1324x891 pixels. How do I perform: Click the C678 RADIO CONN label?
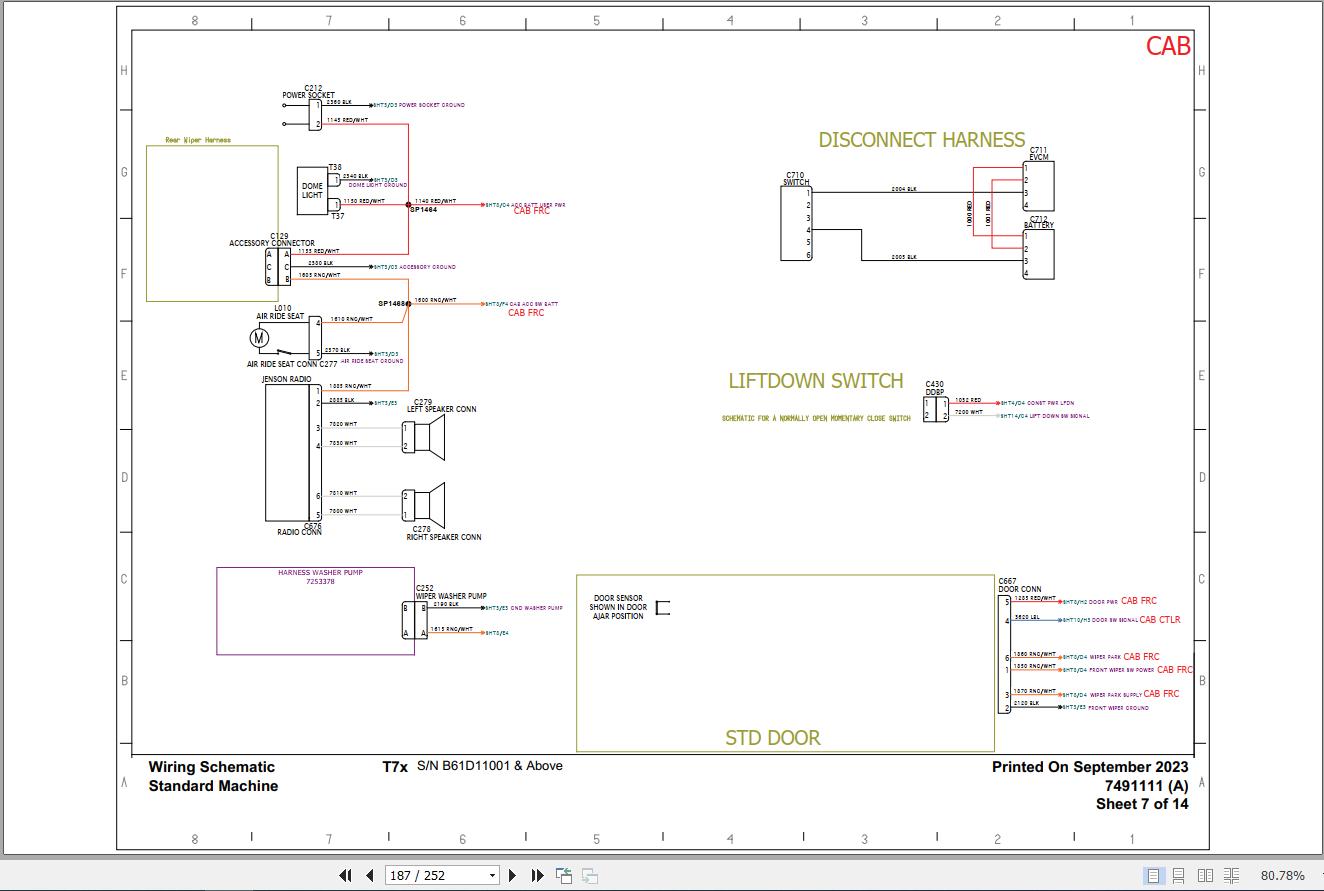pyautogui.click(x=300, y=529)
